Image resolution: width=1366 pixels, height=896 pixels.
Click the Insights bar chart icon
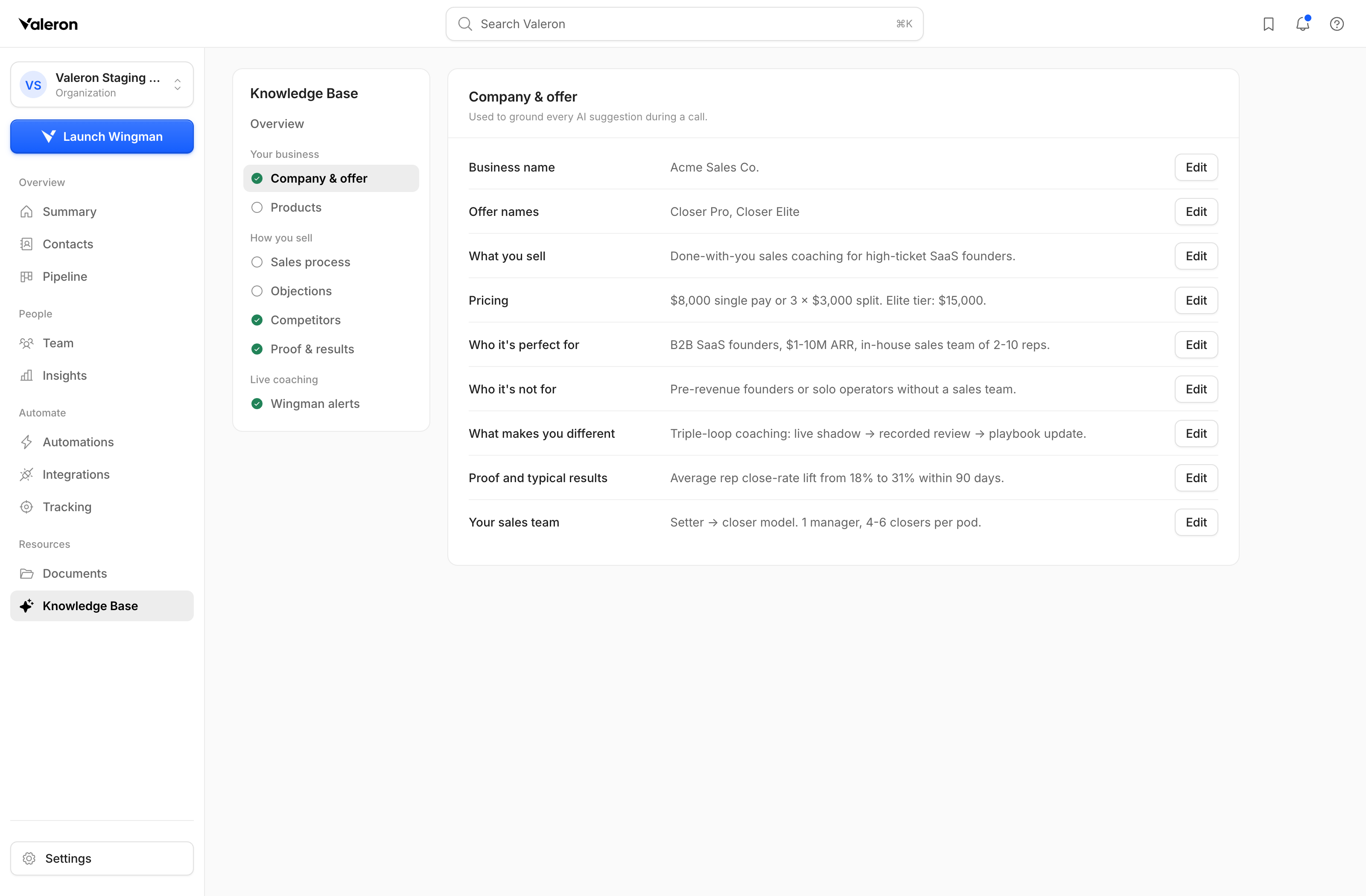(26, 375)
